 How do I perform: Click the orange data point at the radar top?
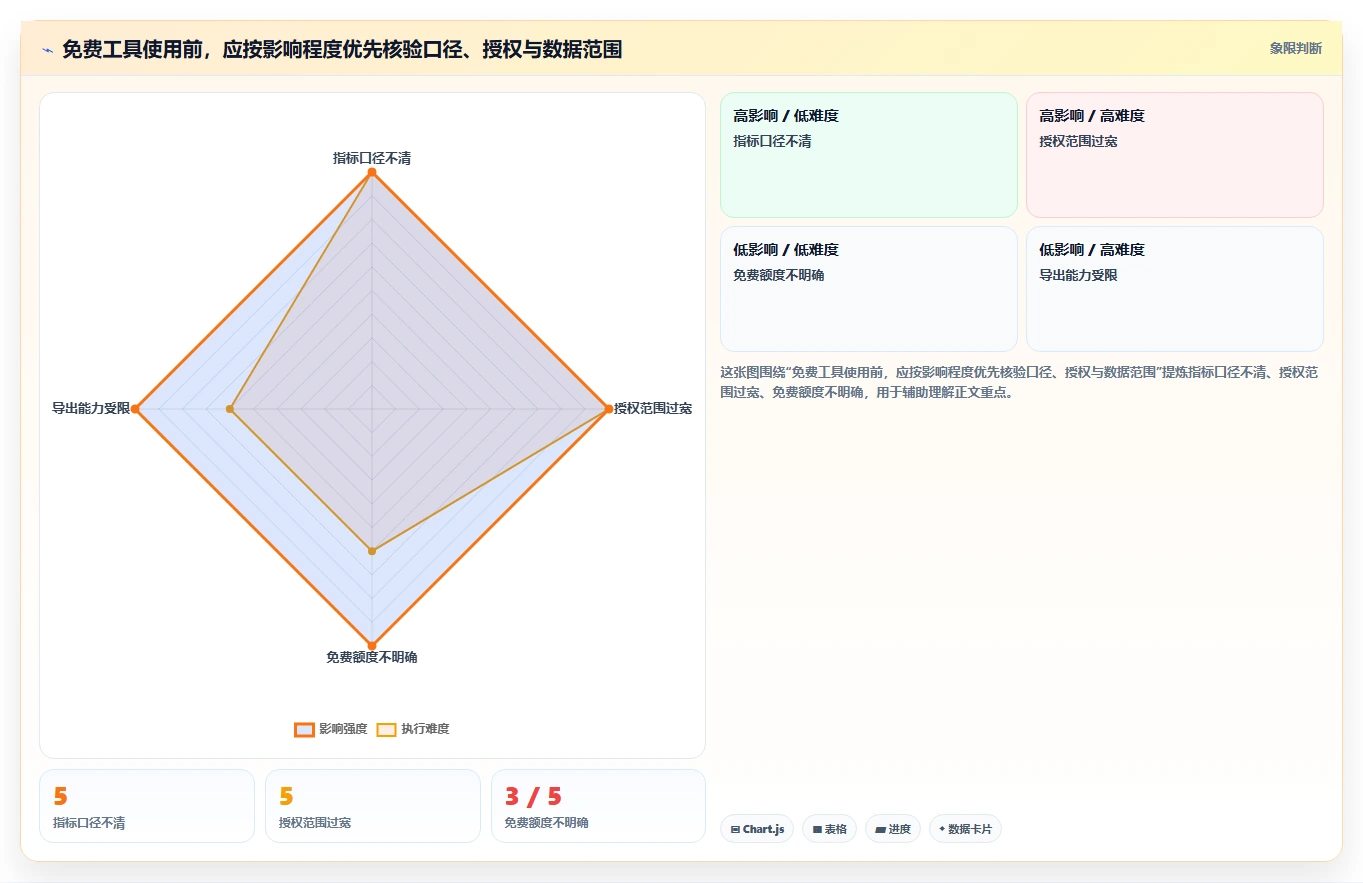pos(372,173)
